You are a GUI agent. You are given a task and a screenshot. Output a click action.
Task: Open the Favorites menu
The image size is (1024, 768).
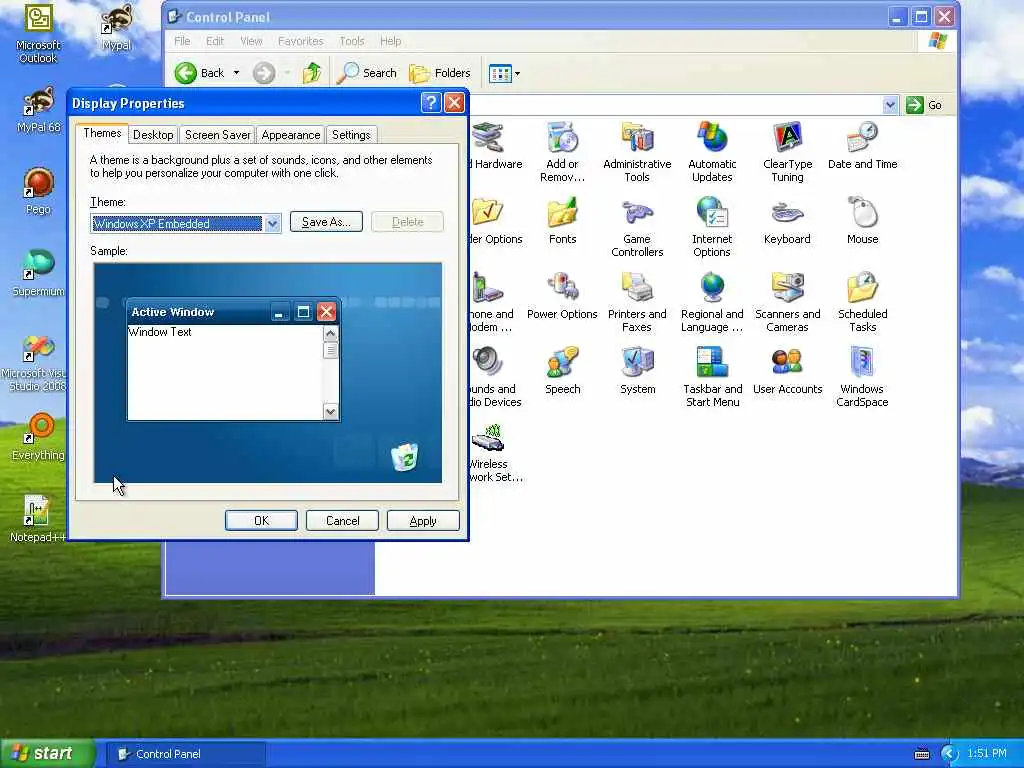point(300,41)
